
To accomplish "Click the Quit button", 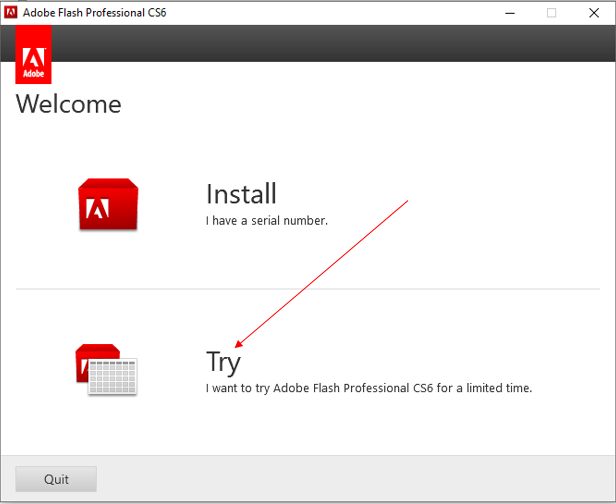I will [x=56, y=479].
